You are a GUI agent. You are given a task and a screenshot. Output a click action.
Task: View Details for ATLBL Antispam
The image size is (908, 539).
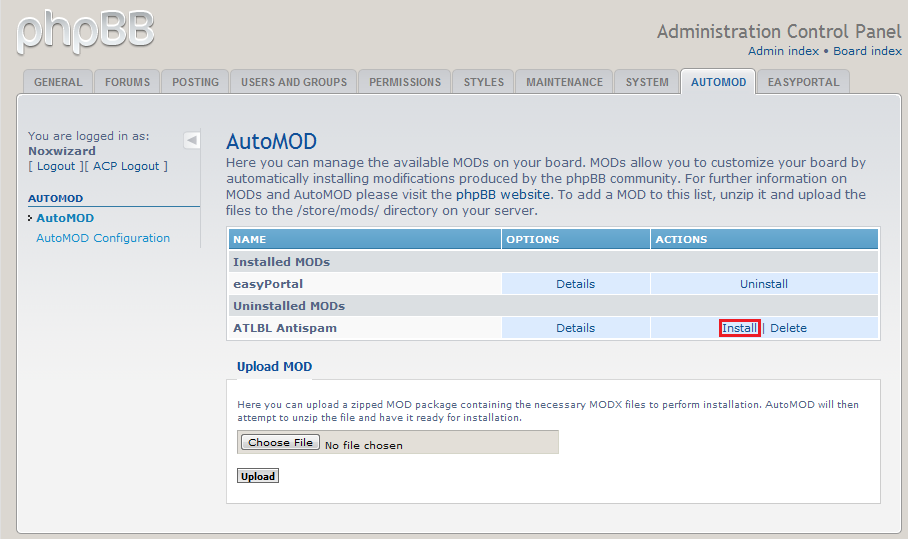576,328
